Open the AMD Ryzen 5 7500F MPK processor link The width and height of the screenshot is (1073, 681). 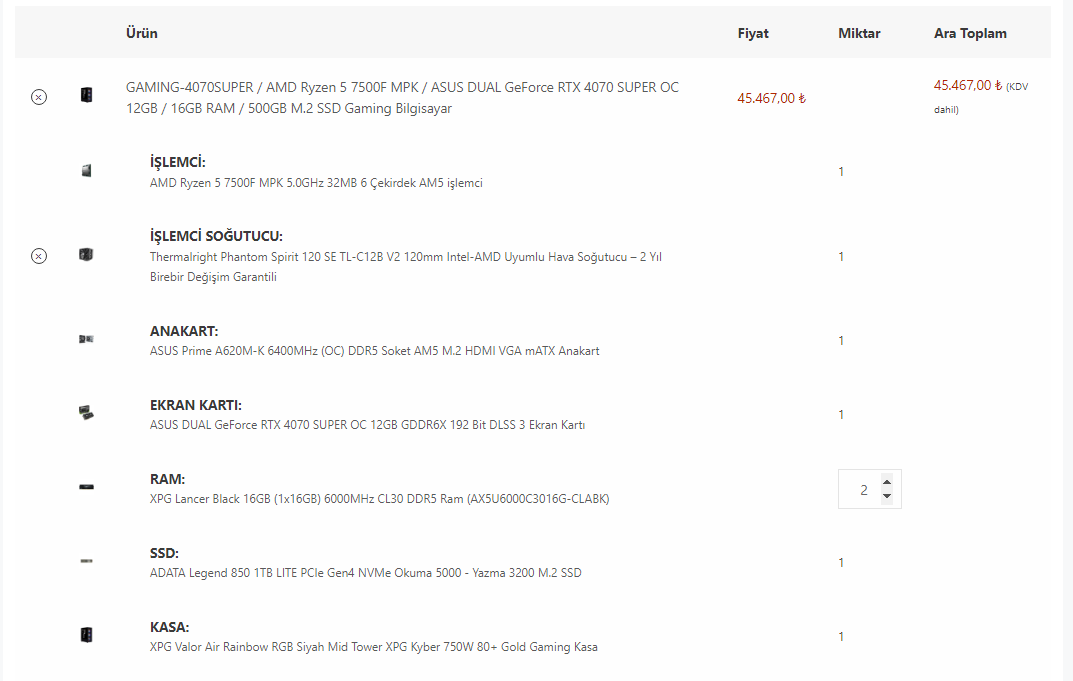[316, 183]
